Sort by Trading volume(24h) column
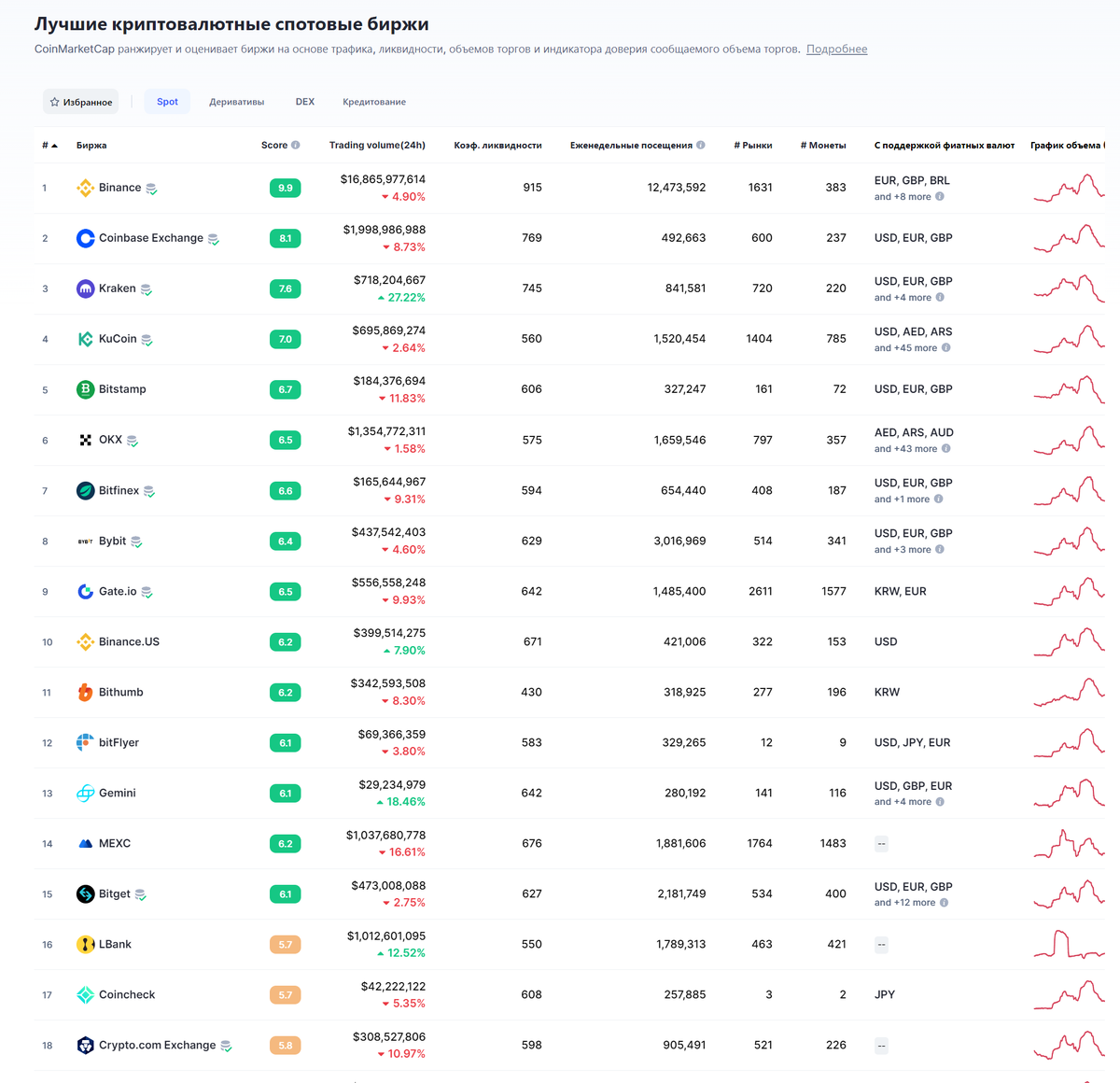Screen dimensions: 1120x1083 click(377, 145)
